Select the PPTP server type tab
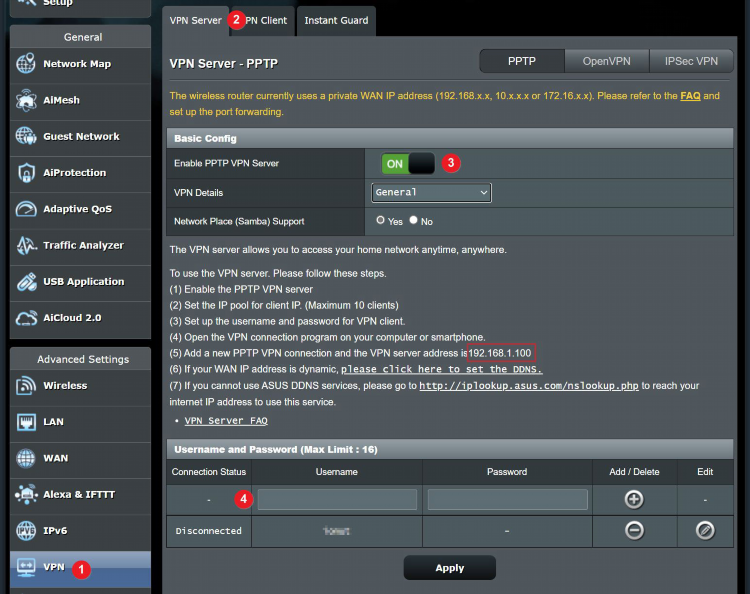 [x=522, y=61]
